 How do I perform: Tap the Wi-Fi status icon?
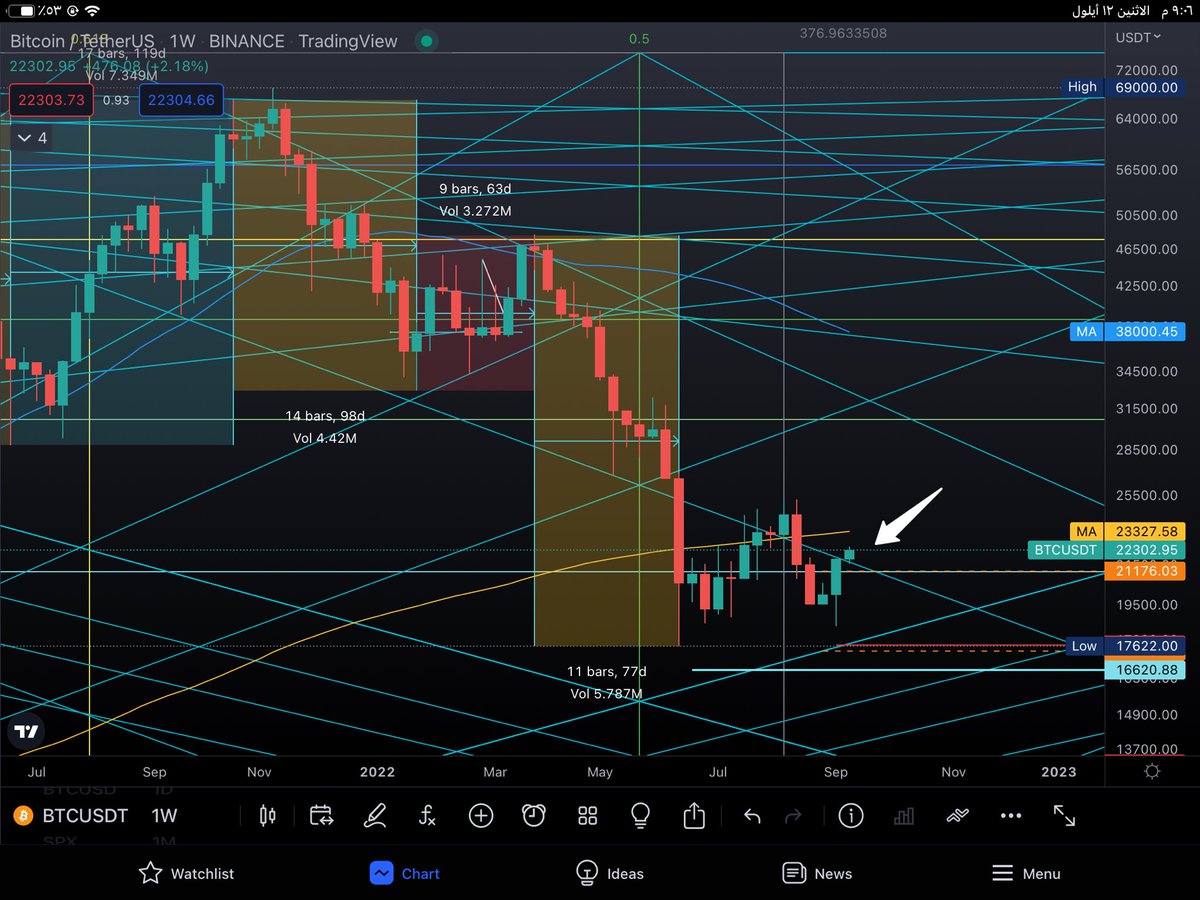[92, 11]
